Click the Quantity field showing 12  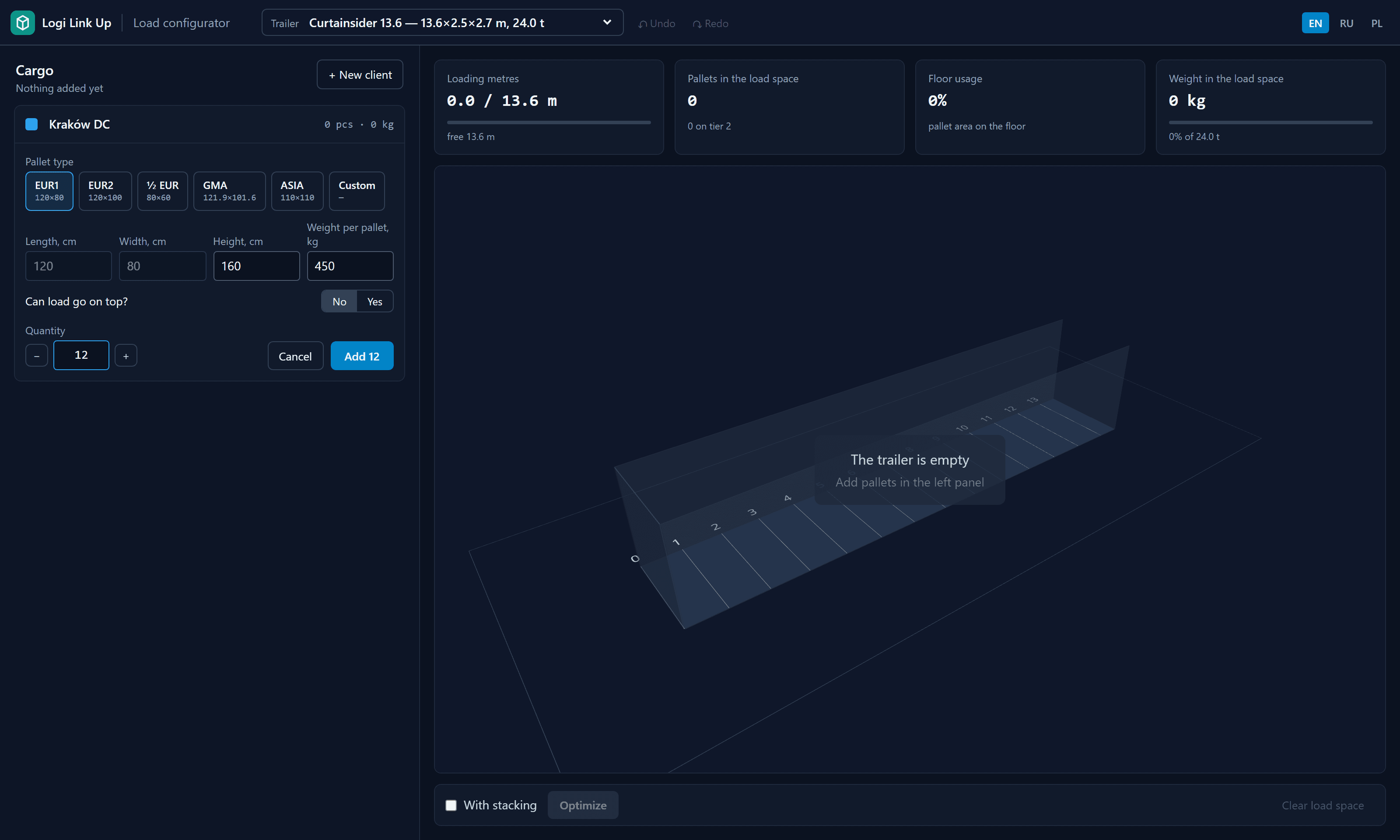81,356
